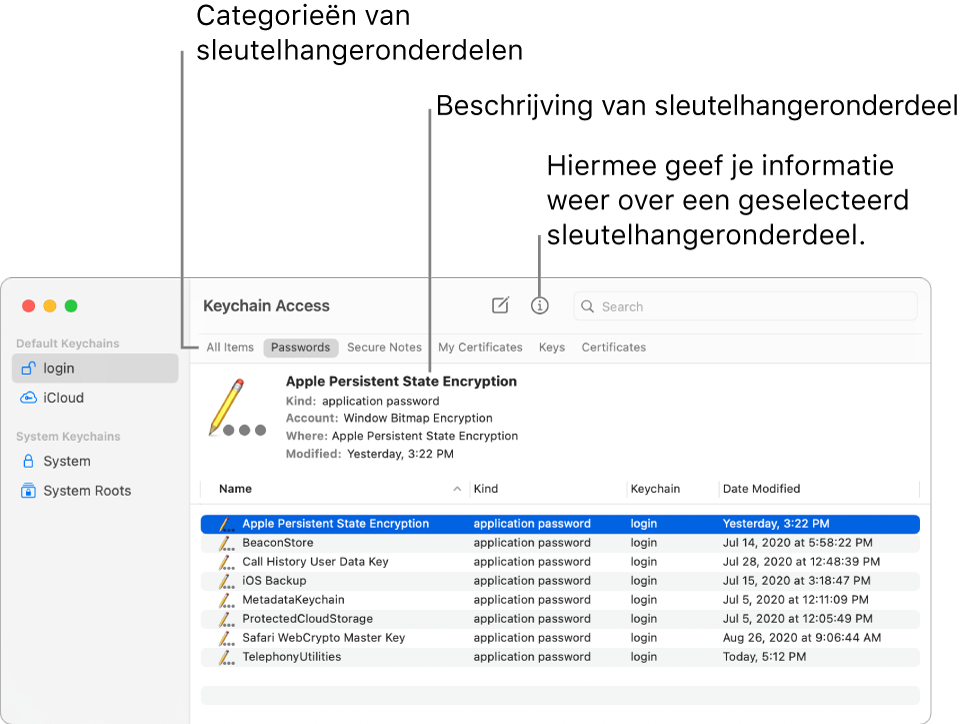Click the pencil icon next to ProtectedCloudStorage
The width and height of the screenshot is (963, 724).
click(227, 619)
